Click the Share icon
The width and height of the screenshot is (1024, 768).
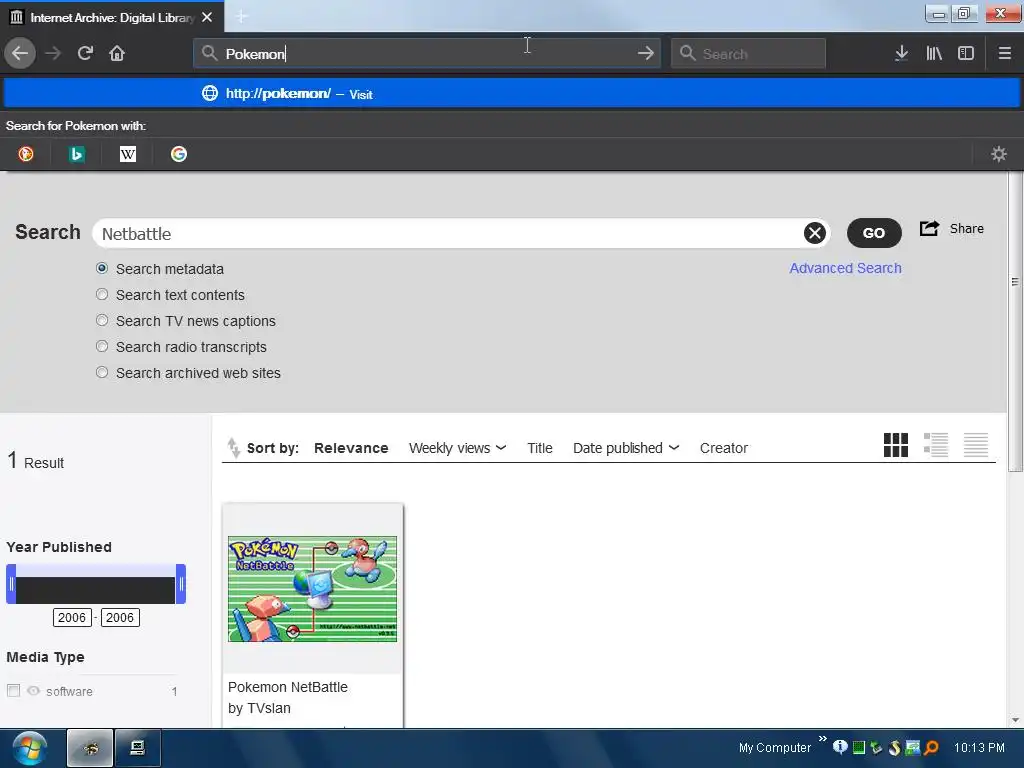click(929, 228)
